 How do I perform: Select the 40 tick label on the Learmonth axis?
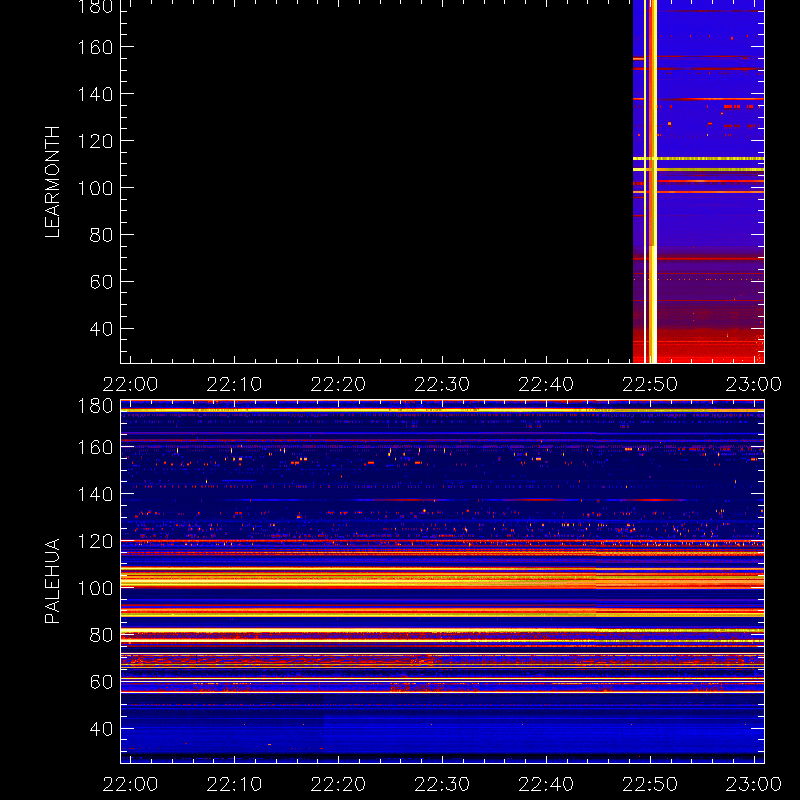click(x=101, y=329)
